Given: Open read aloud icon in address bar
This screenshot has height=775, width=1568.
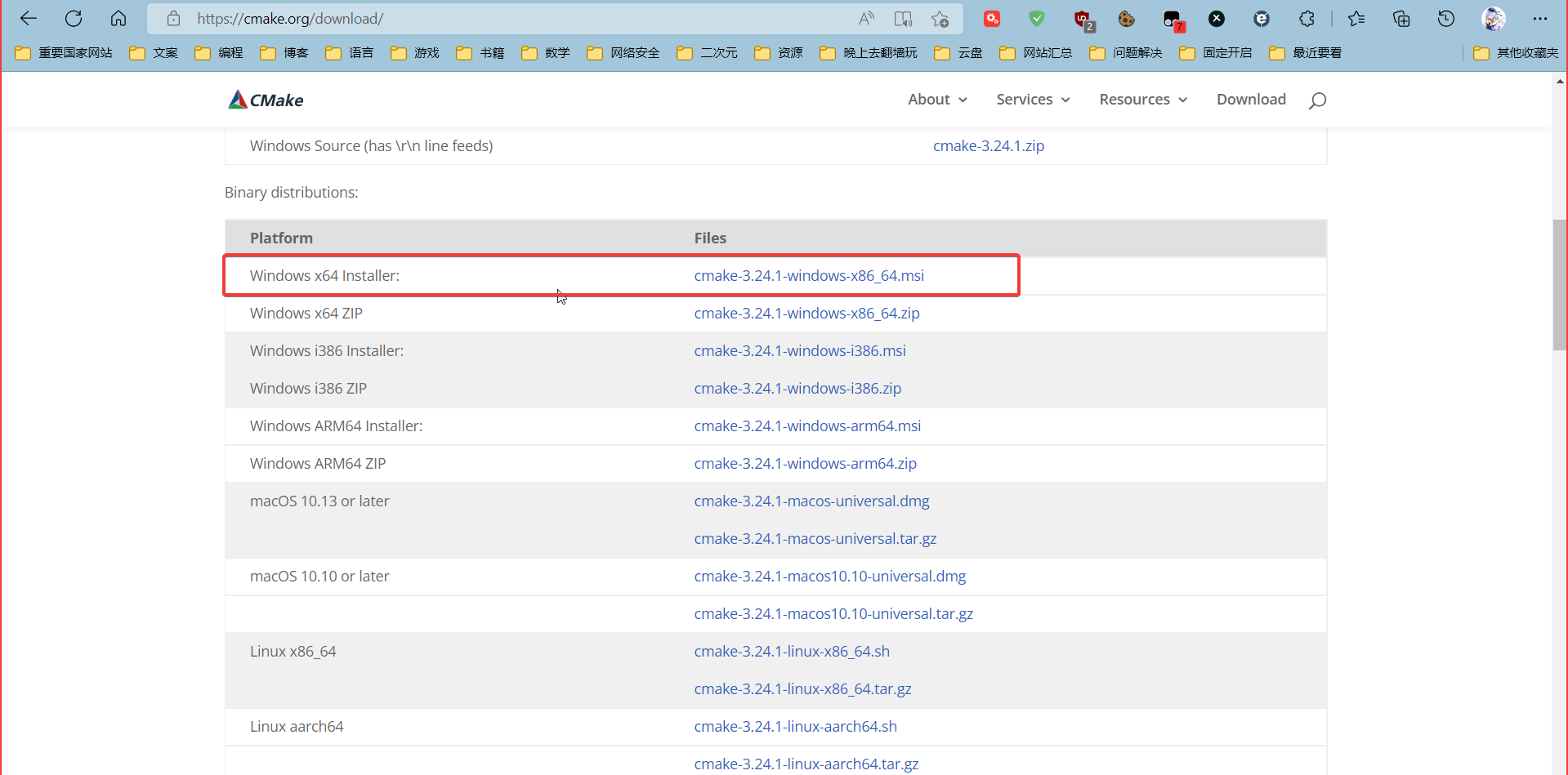Looking at the screenshot, I should pyautogui.click(x=866, y=18).
